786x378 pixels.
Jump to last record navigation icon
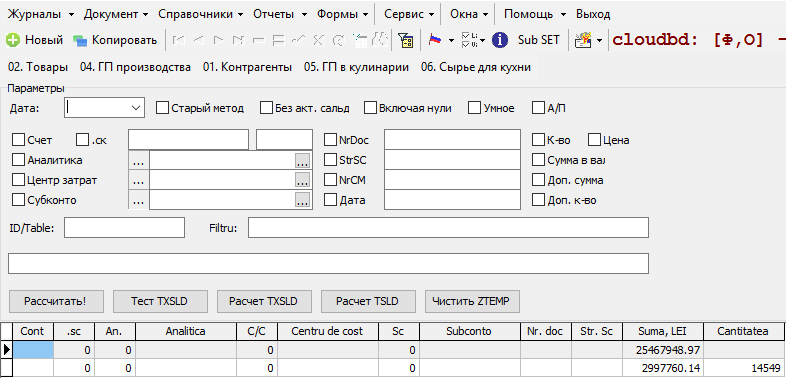239,40
